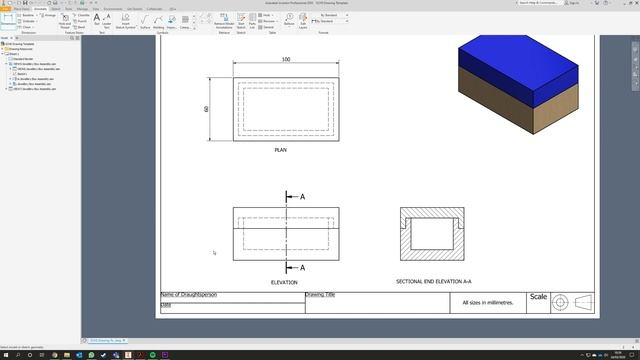Screen dimensions: 640x360
Task: Open the Manage ribbon tab
Action: (82, 9)
